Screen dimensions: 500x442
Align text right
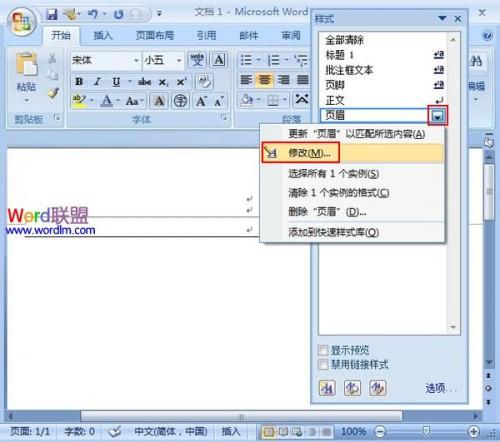tap(283, 80)
